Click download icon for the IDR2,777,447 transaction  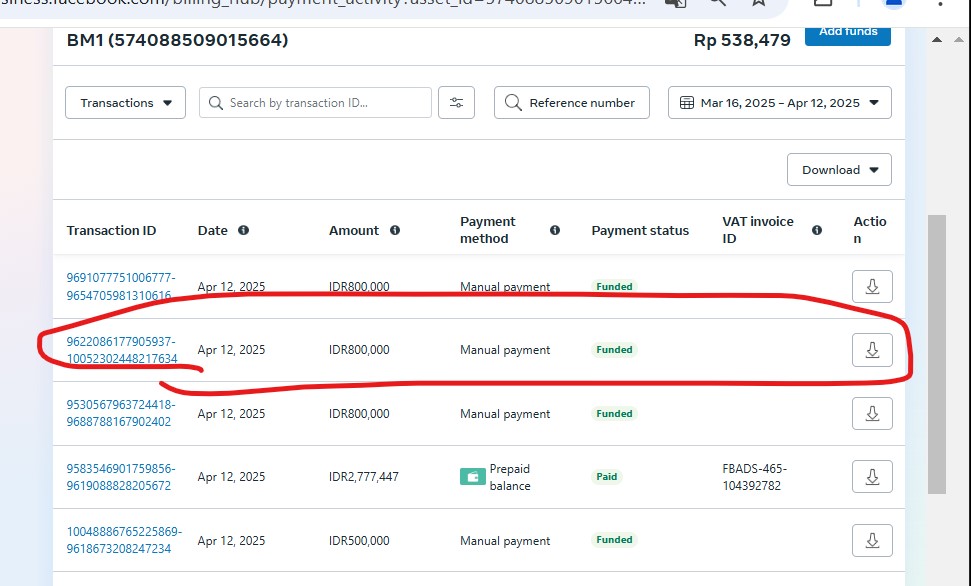click(x=872, y=477)
